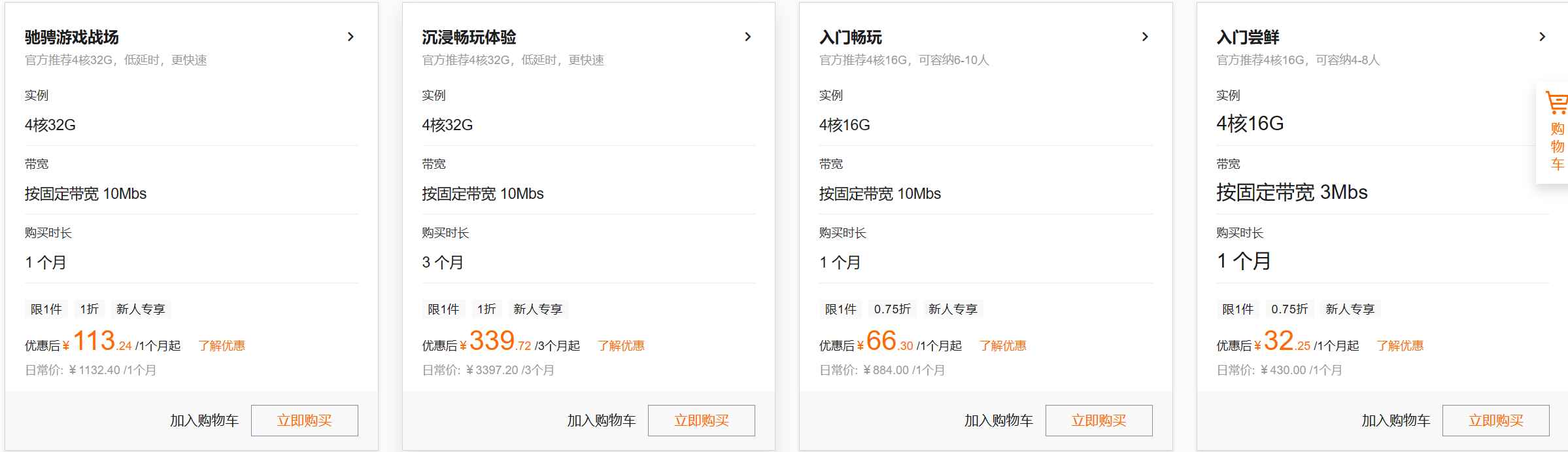Click 立即购买 on 驰骋游戏战场 card
The image size is (1568, 452).
304,421
